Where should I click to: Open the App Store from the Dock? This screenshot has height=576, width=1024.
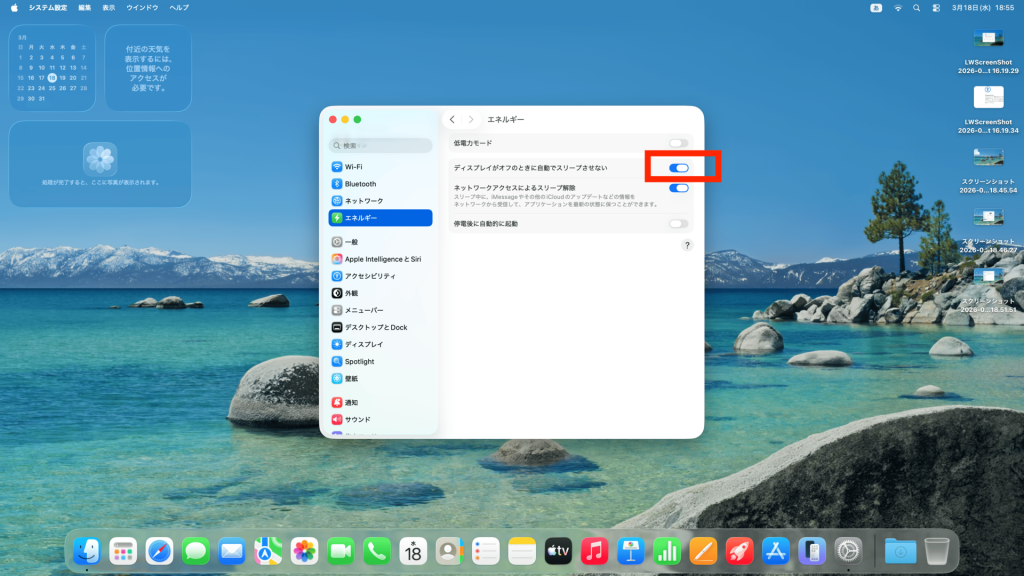pyautogui.click(x=775, y=551)
